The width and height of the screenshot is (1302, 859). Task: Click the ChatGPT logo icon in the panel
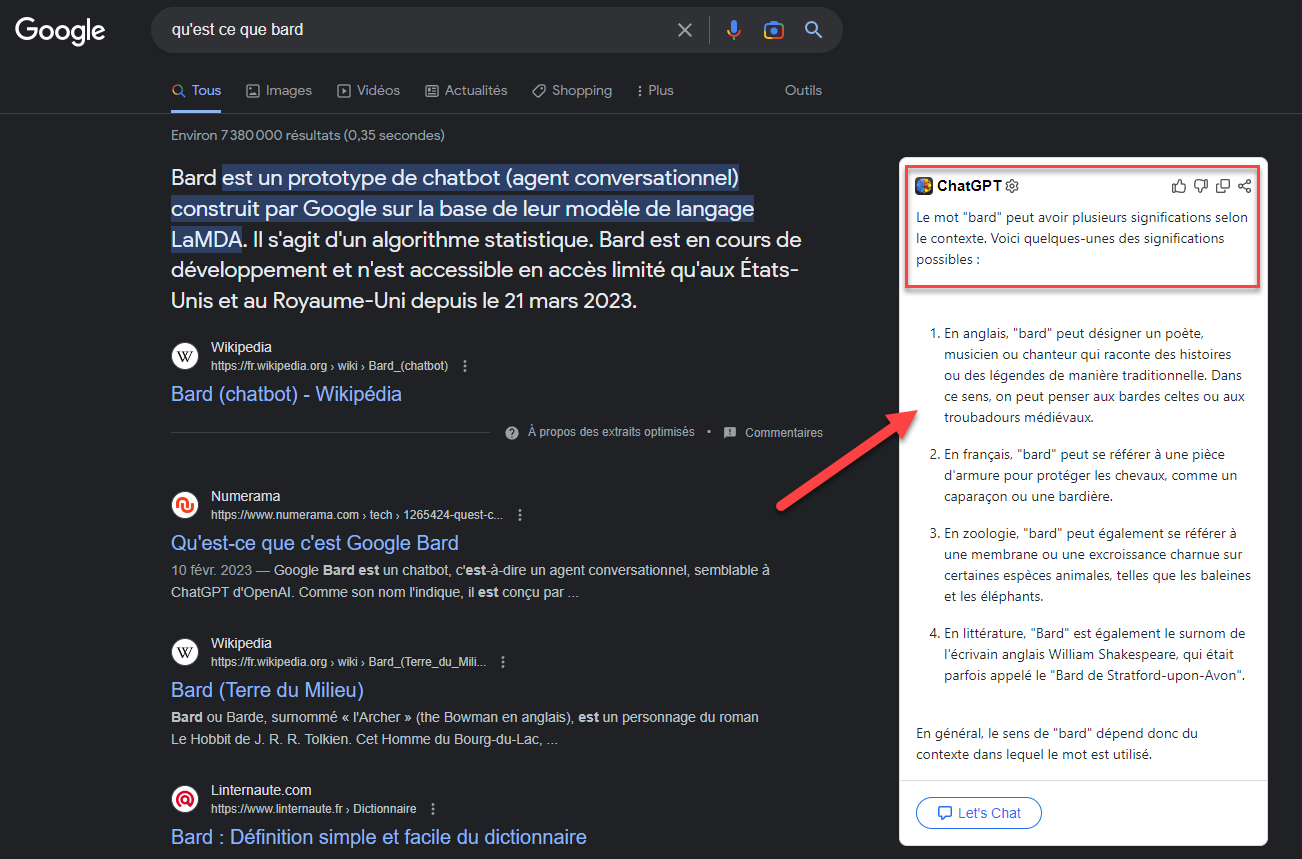[x=924, y=186]
